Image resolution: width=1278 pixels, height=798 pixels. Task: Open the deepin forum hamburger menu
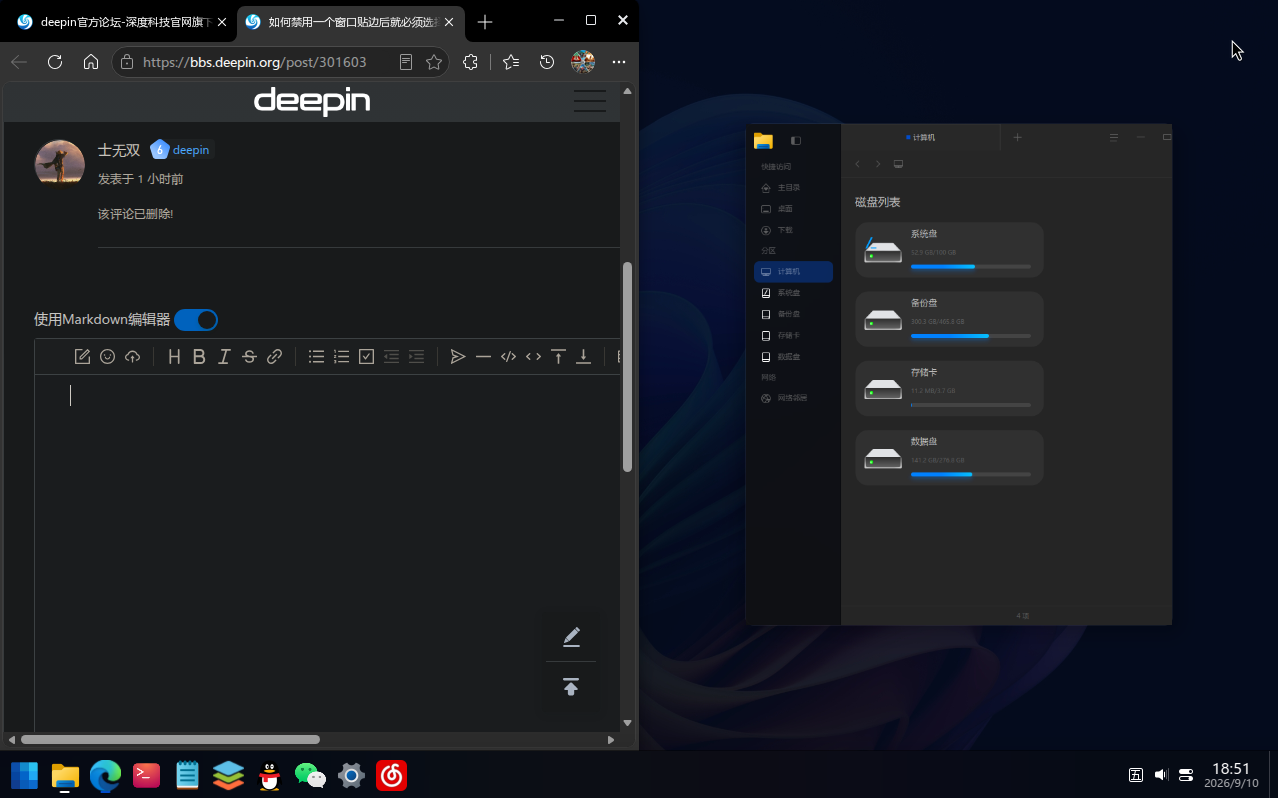[590, 101]
